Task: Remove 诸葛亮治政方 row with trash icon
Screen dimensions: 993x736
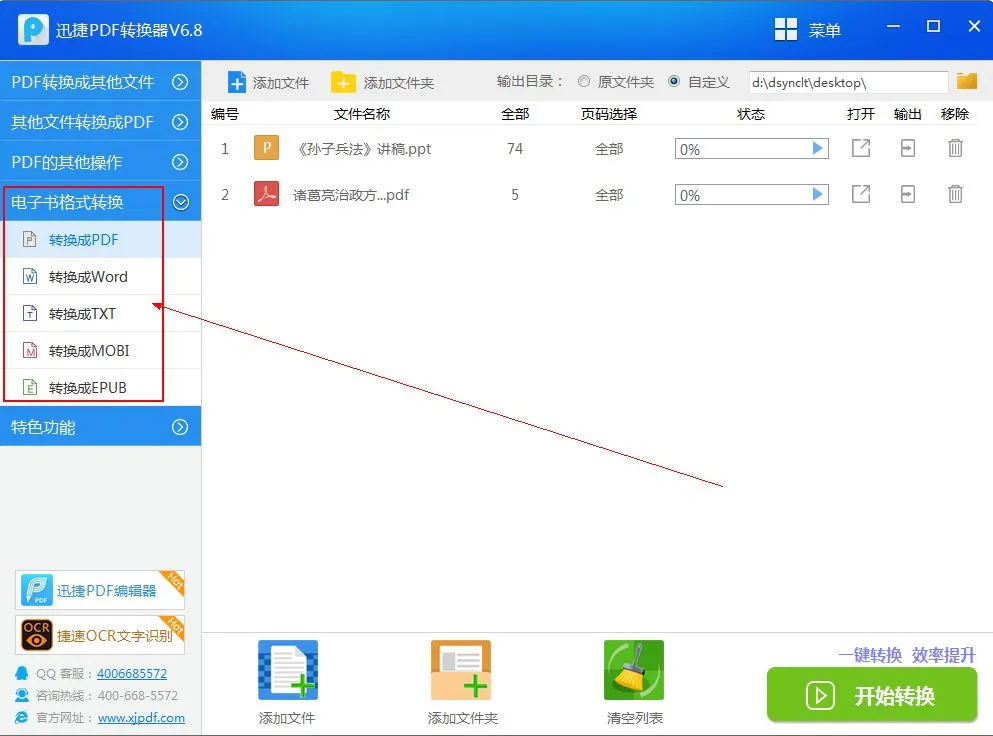Action: [x=955, y=194]
